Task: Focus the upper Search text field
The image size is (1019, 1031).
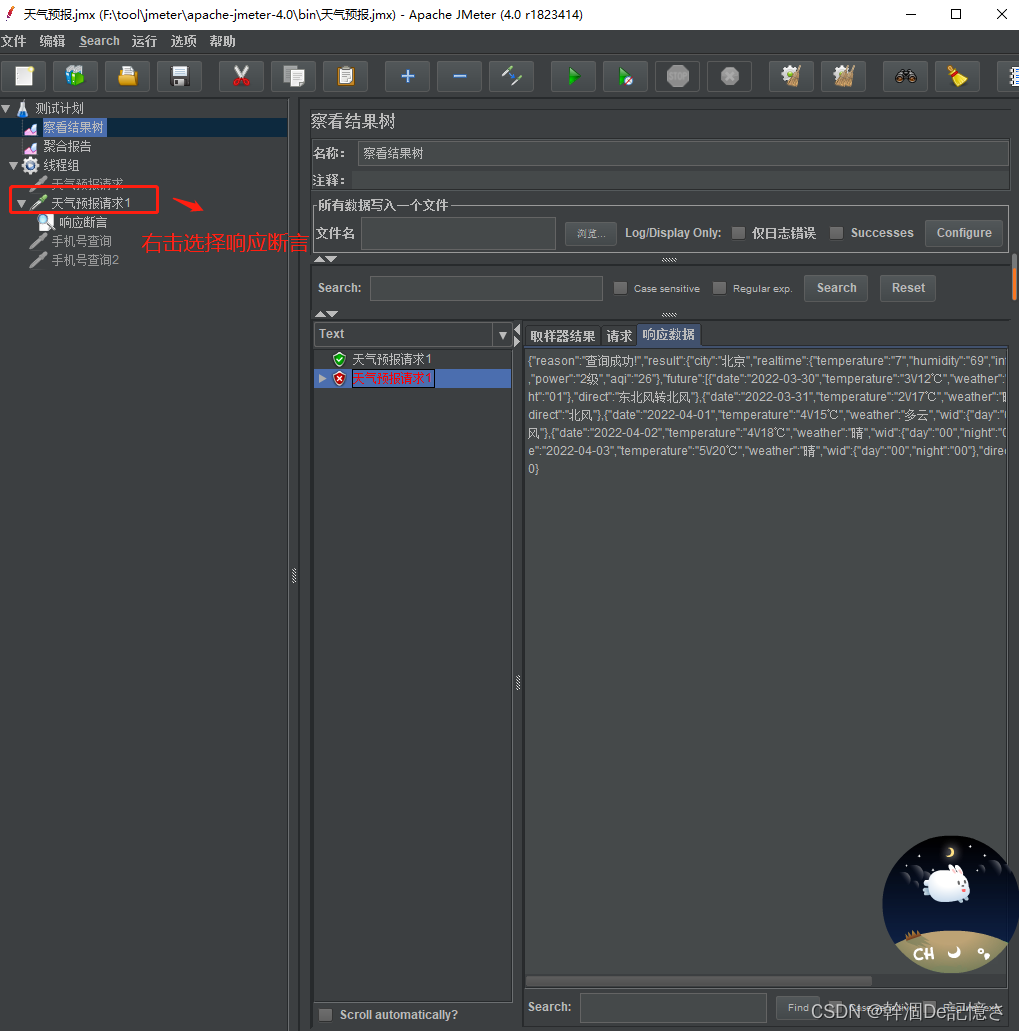Action: (x=486, y=288)
